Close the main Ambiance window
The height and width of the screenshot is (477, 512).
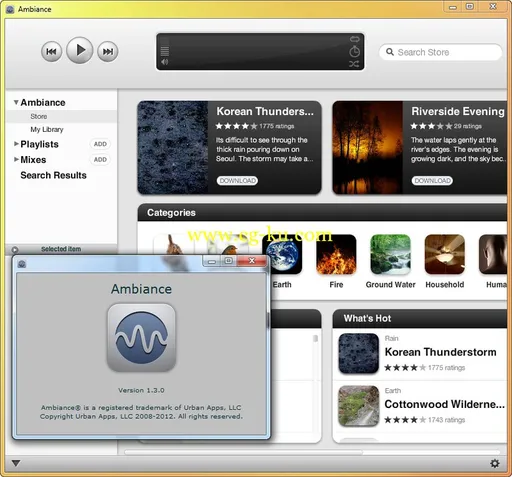[493, 6]
